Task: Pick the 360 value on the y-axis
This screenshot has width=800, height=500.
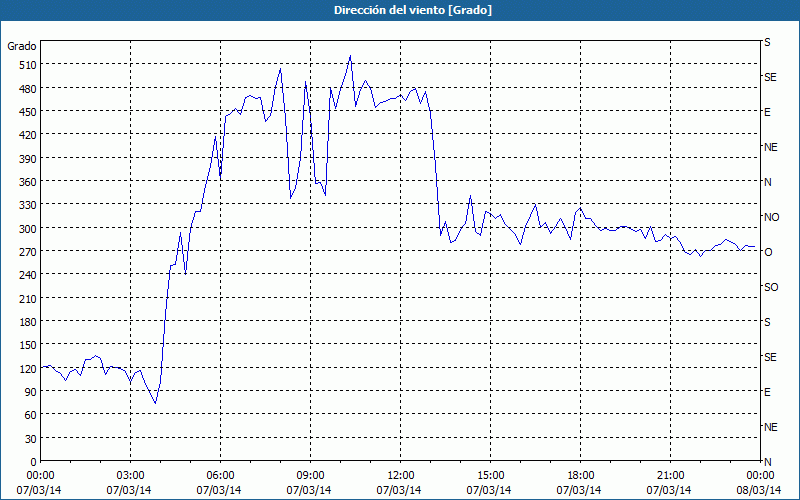Action: [28, 182]
